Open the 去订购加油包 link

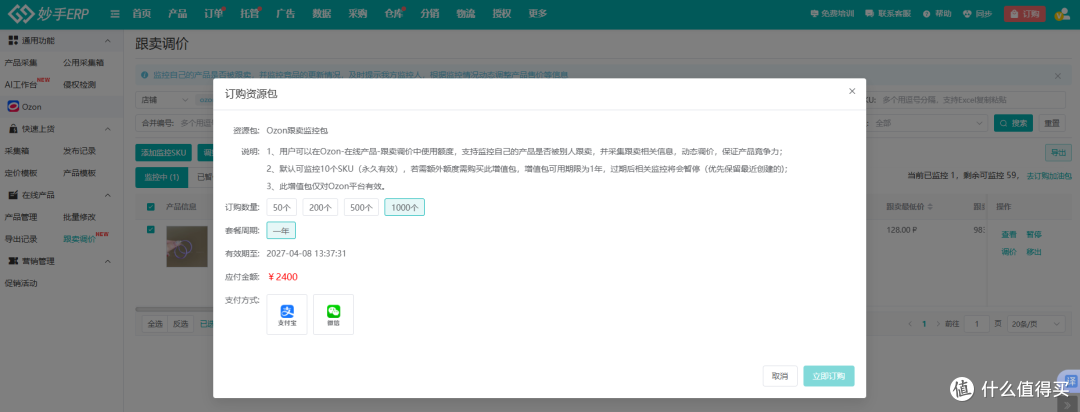(x=1048, y=176)
